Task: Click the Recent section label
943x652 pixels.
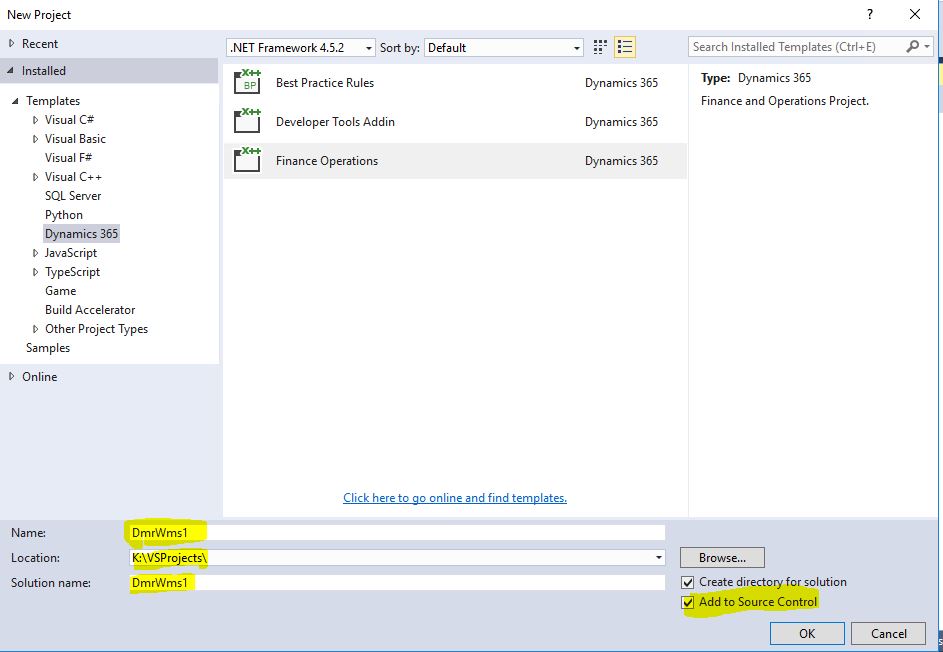Action: (x=40, y=43)
